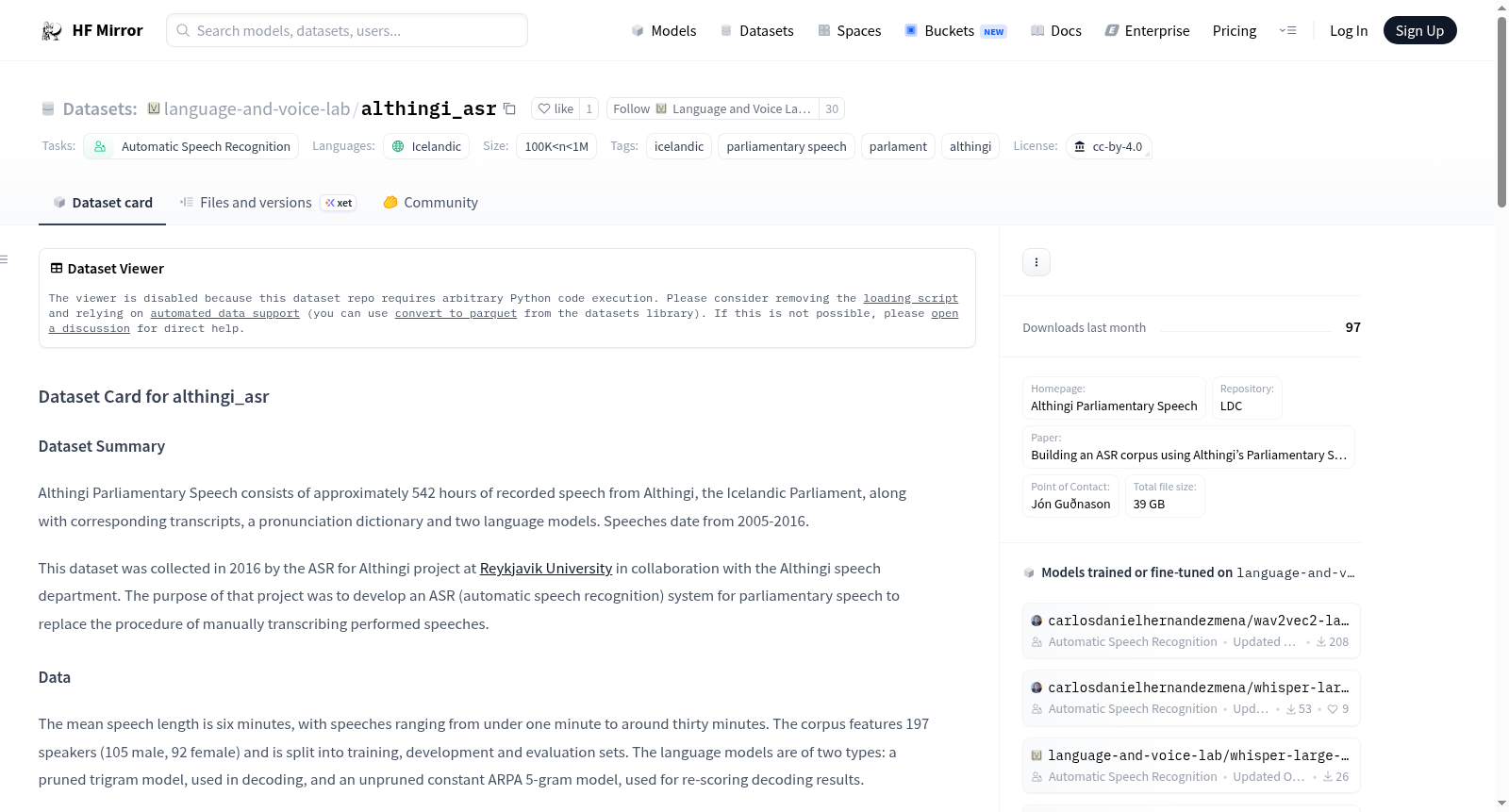Click the like count showing 1
1509x812 pixels.
(589, 108)
